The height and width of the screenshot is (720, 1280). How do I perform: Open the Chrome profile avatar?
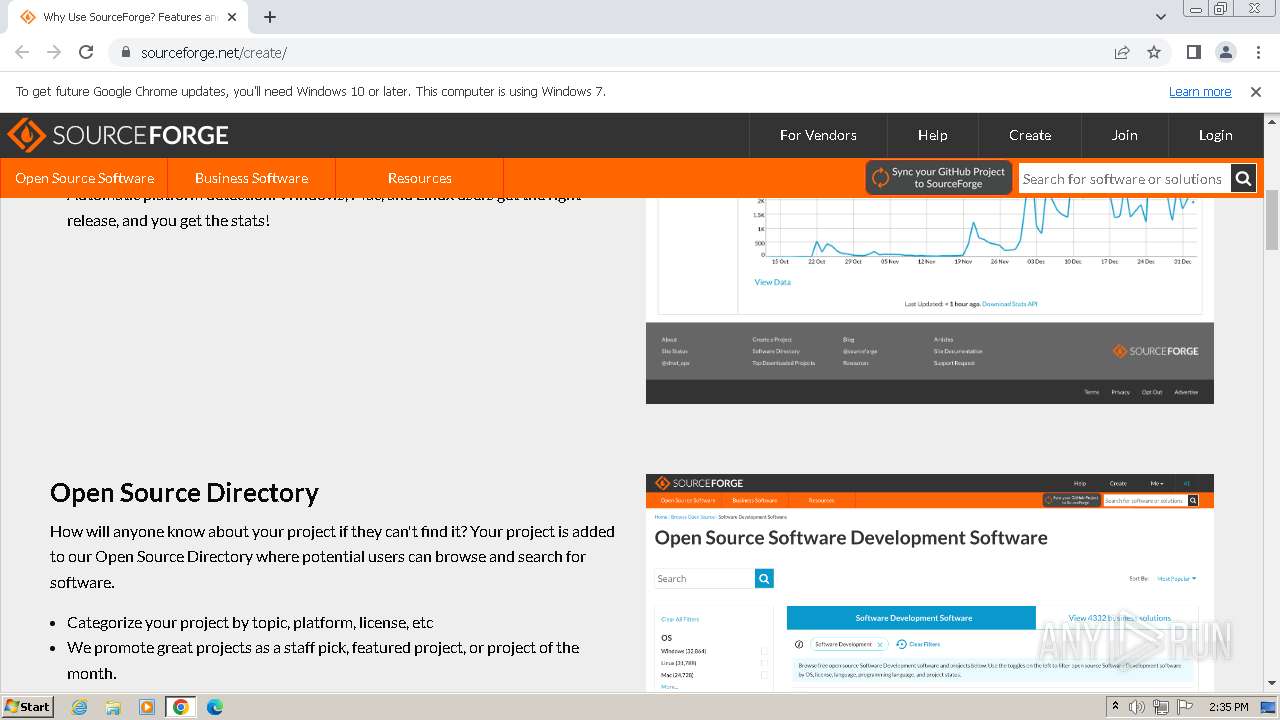(1226, 53)
